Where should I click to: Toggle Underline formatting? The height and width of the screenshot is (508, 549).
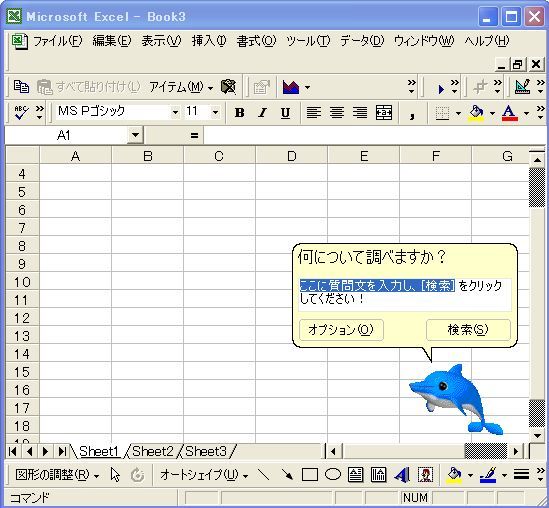tap(285, 113)
